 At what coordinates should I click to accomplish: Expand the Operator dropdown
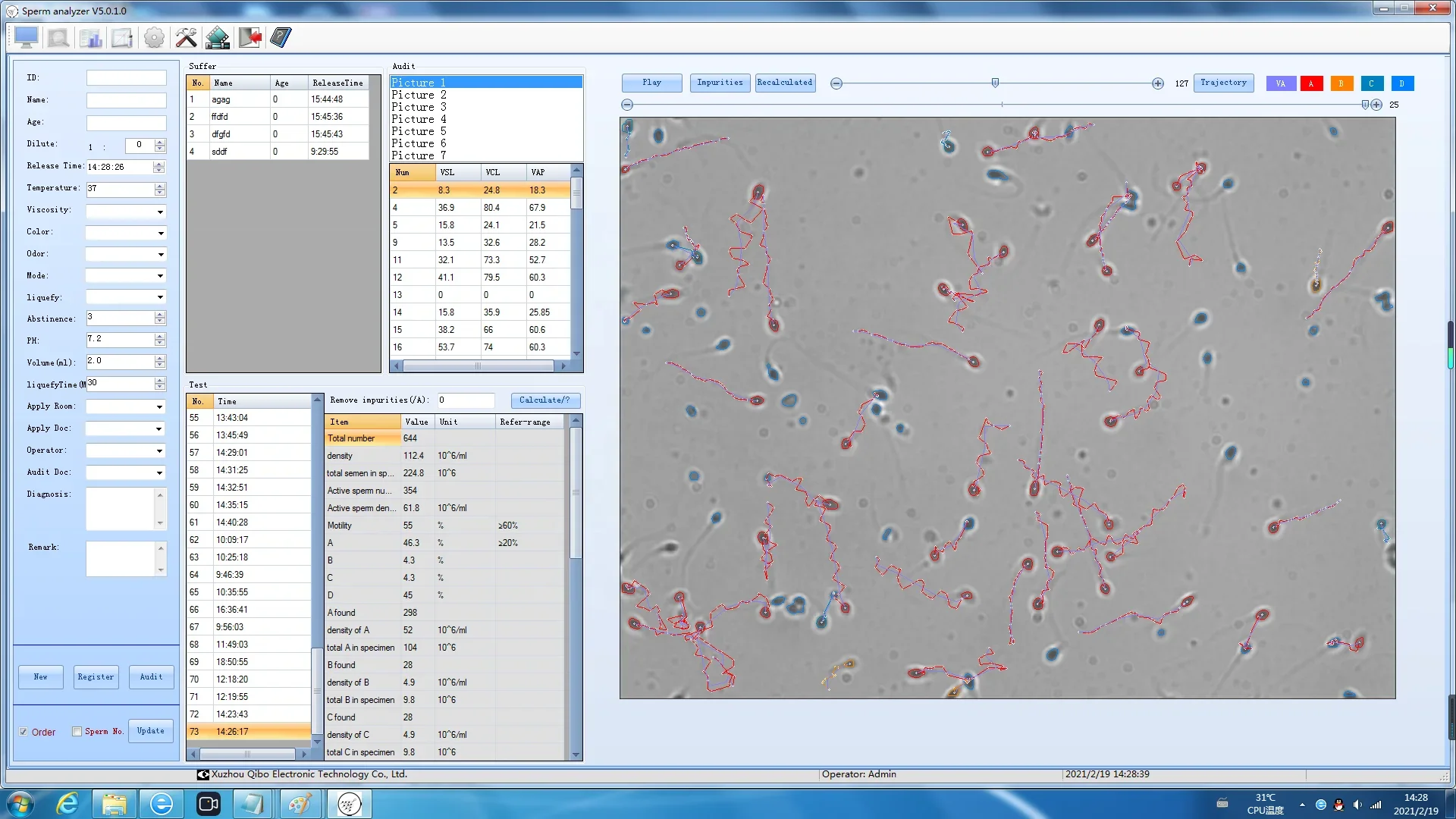[x=159, y=451]
